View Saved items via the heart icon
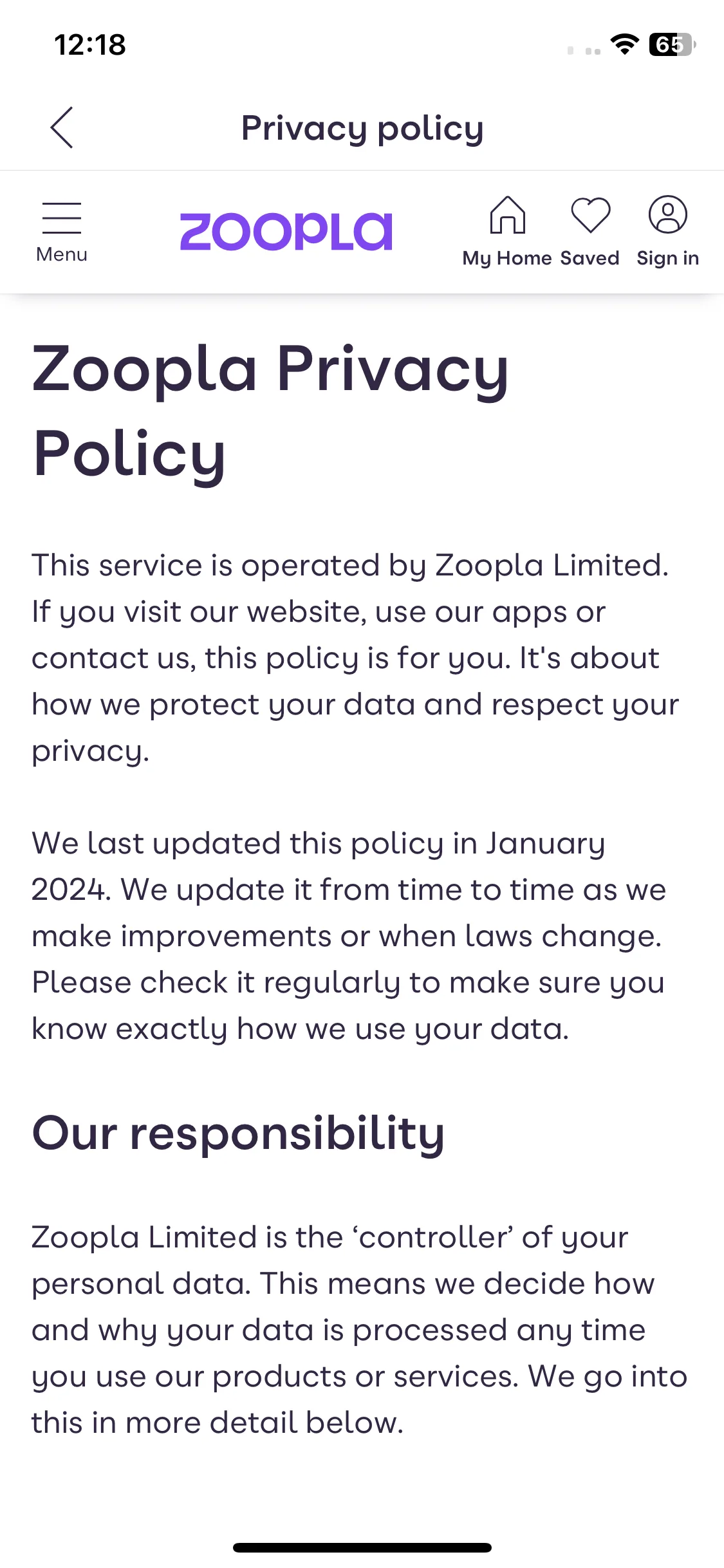 [590, 214]
